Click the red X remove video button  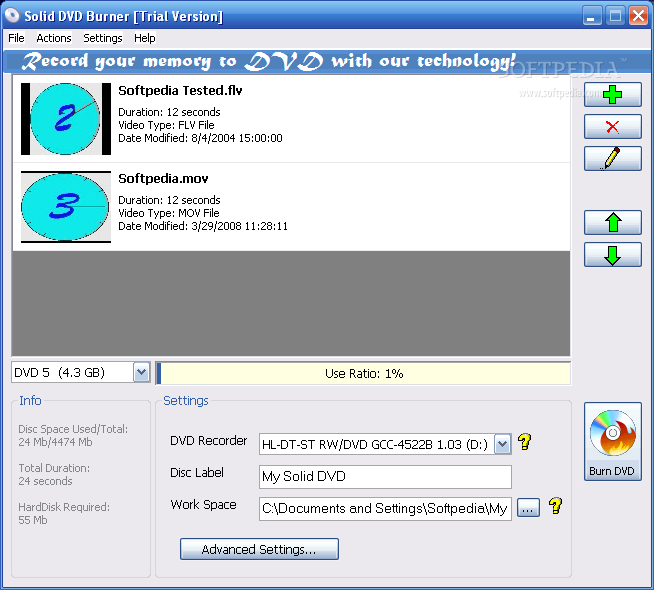coord(612,127)
